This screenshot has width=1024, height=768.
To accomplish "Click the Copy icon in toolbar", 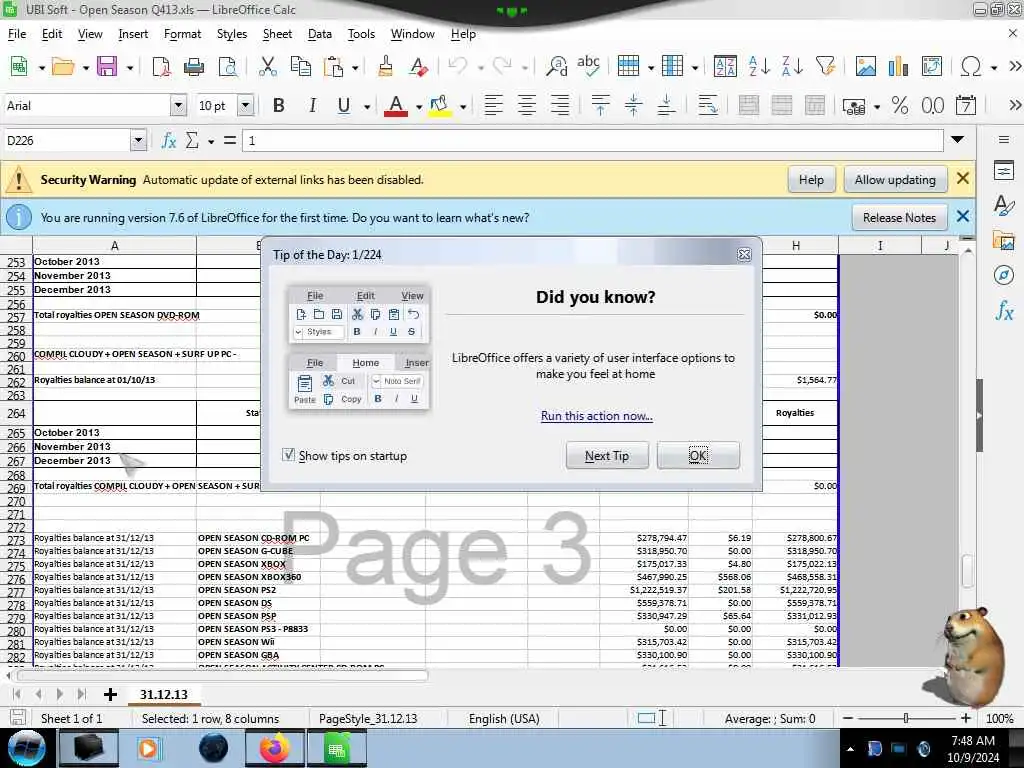I will tap(300, 66).
